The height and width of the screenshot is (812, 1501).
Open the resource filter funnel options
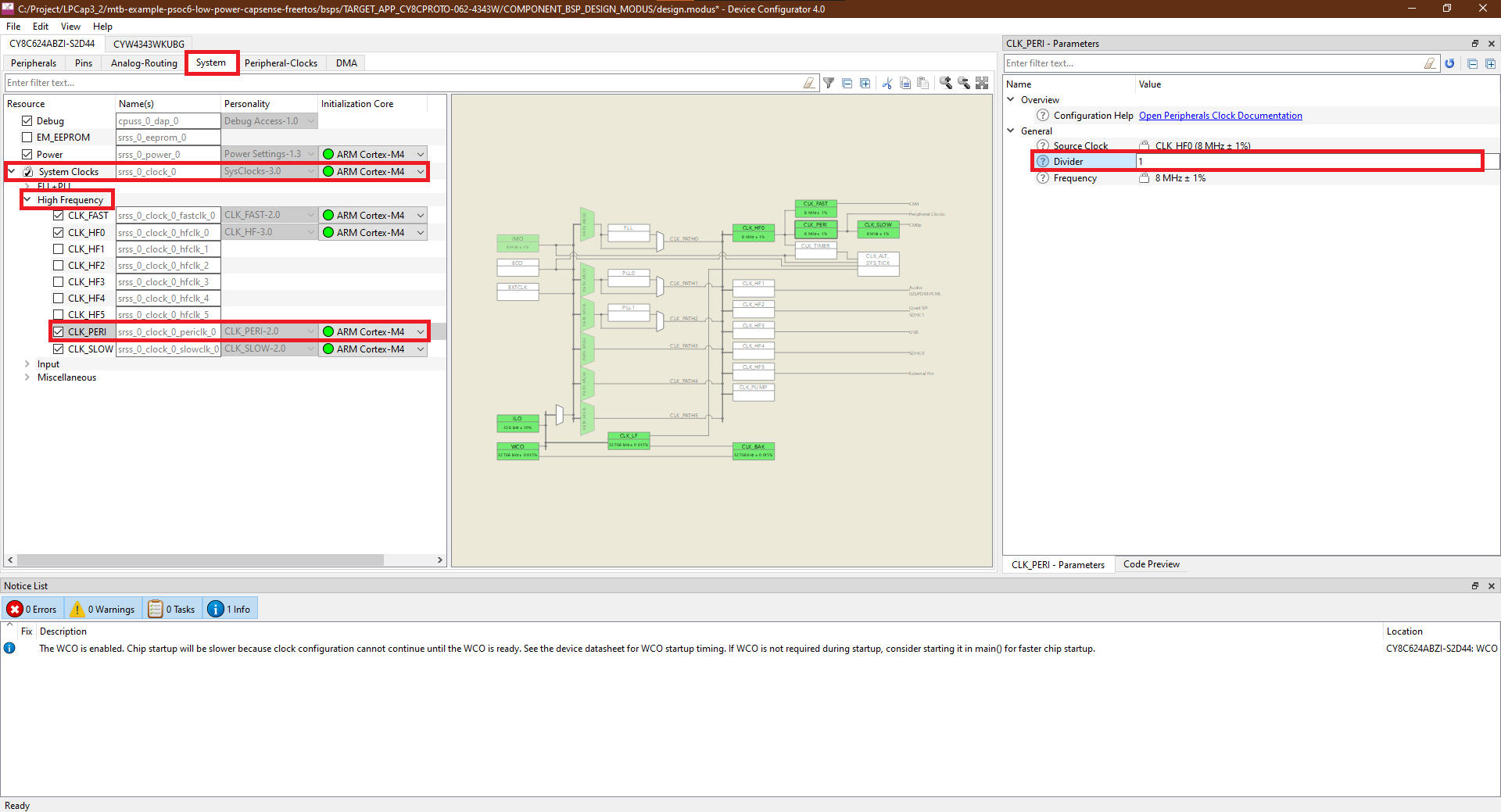coord(829,83)
